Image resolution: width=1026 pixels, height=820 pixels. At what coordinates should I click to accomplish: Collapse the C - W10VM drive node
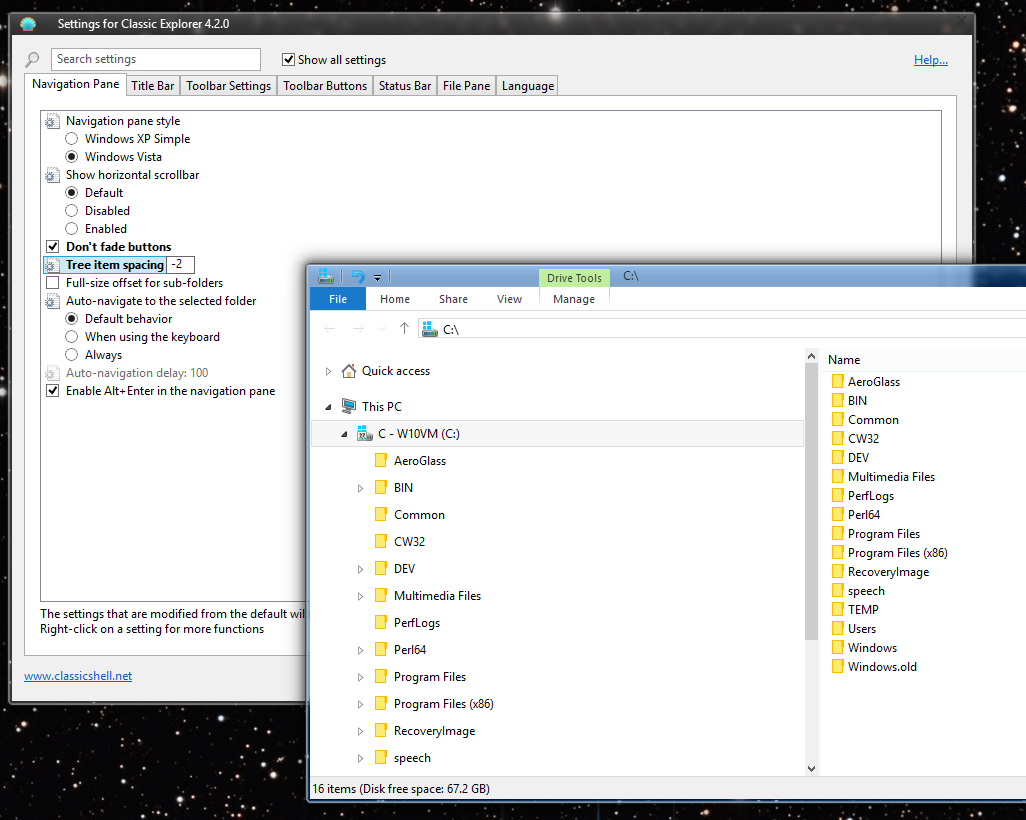[x=344, y=434]
